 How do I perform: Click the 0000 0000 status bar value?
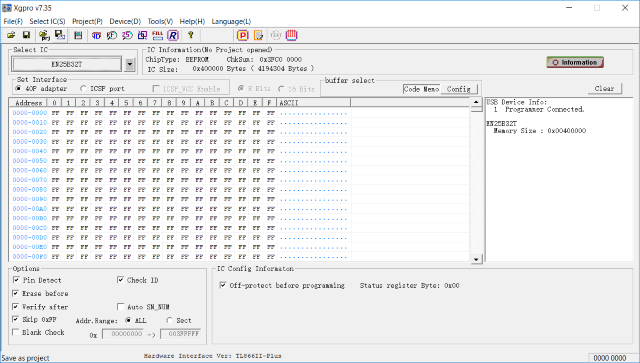[x=610, y=358]
